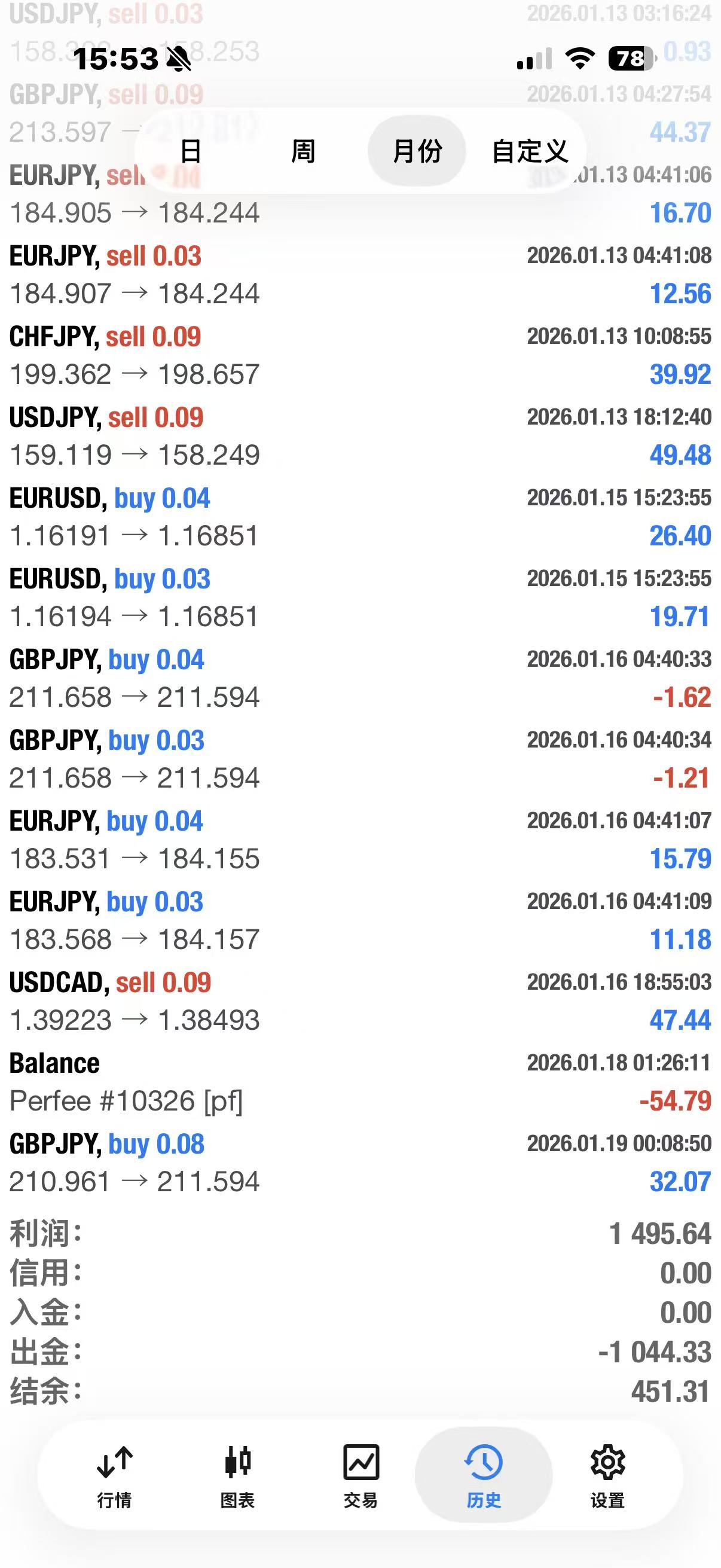Tap the profit (利润) total 1 495.64
The height and width of the screenshot is (1568, 721).
click(x=660, y=1234)
